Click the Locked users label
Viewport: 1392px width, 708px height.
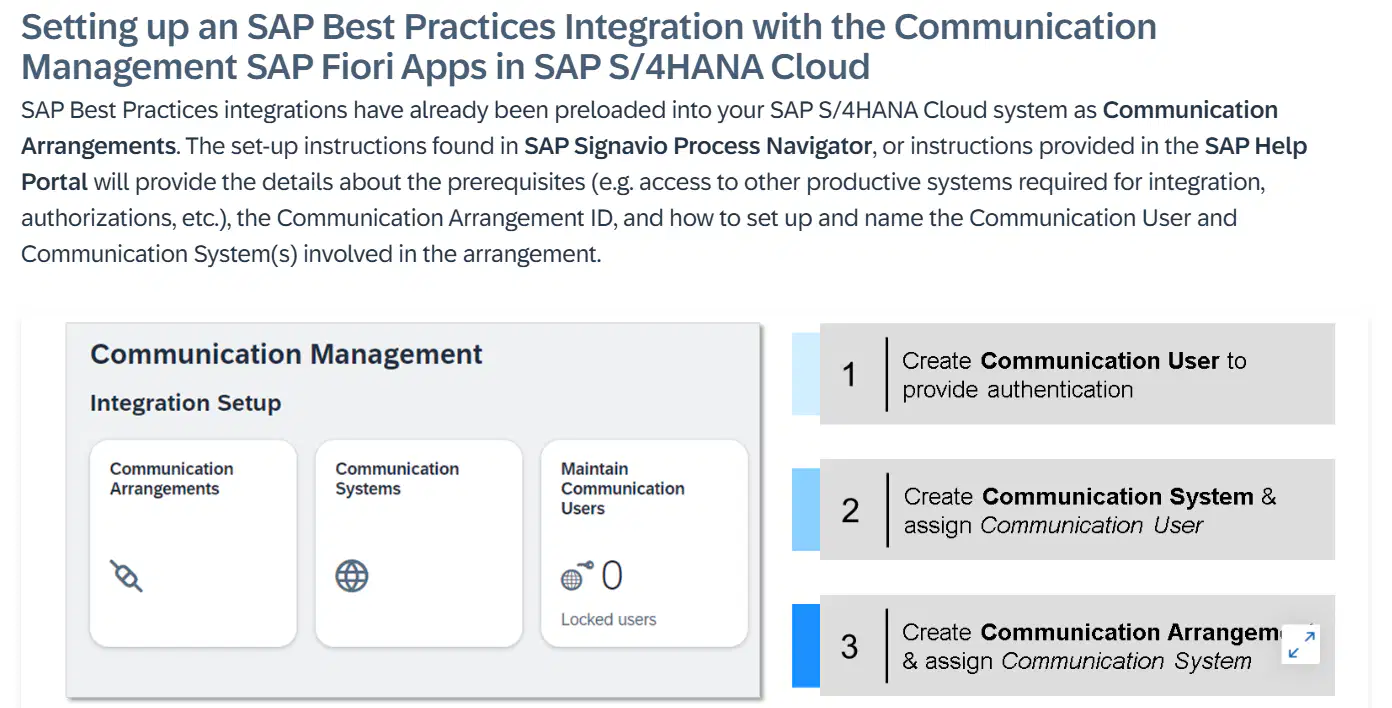[x=608, y=620]
